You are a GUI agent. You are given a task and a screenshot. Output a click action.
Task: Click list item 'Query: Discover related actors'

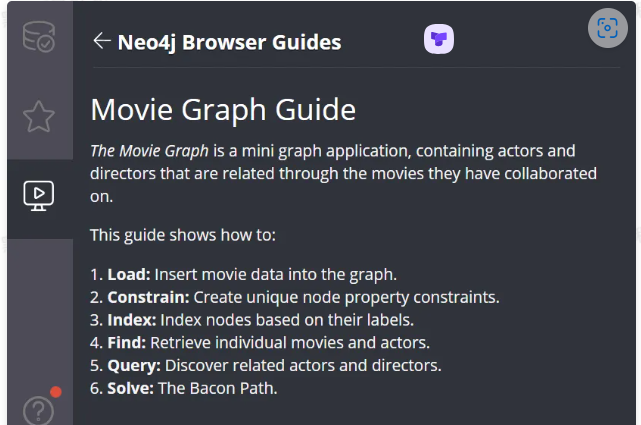[x=266, y=365]
